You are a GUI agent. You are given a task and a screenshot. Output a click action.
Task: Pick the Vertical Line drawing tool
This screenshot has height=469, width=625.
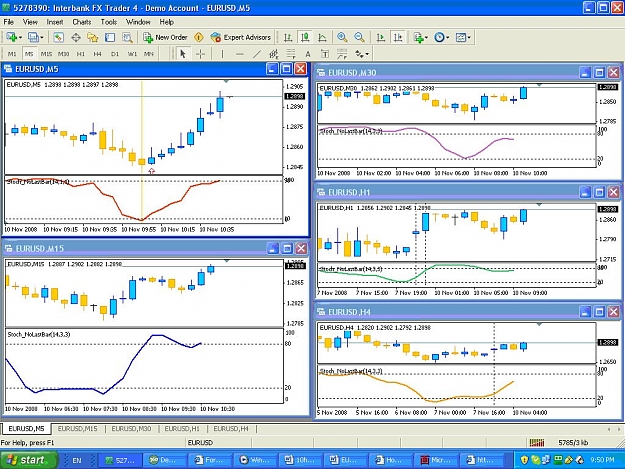click(222, 54)
